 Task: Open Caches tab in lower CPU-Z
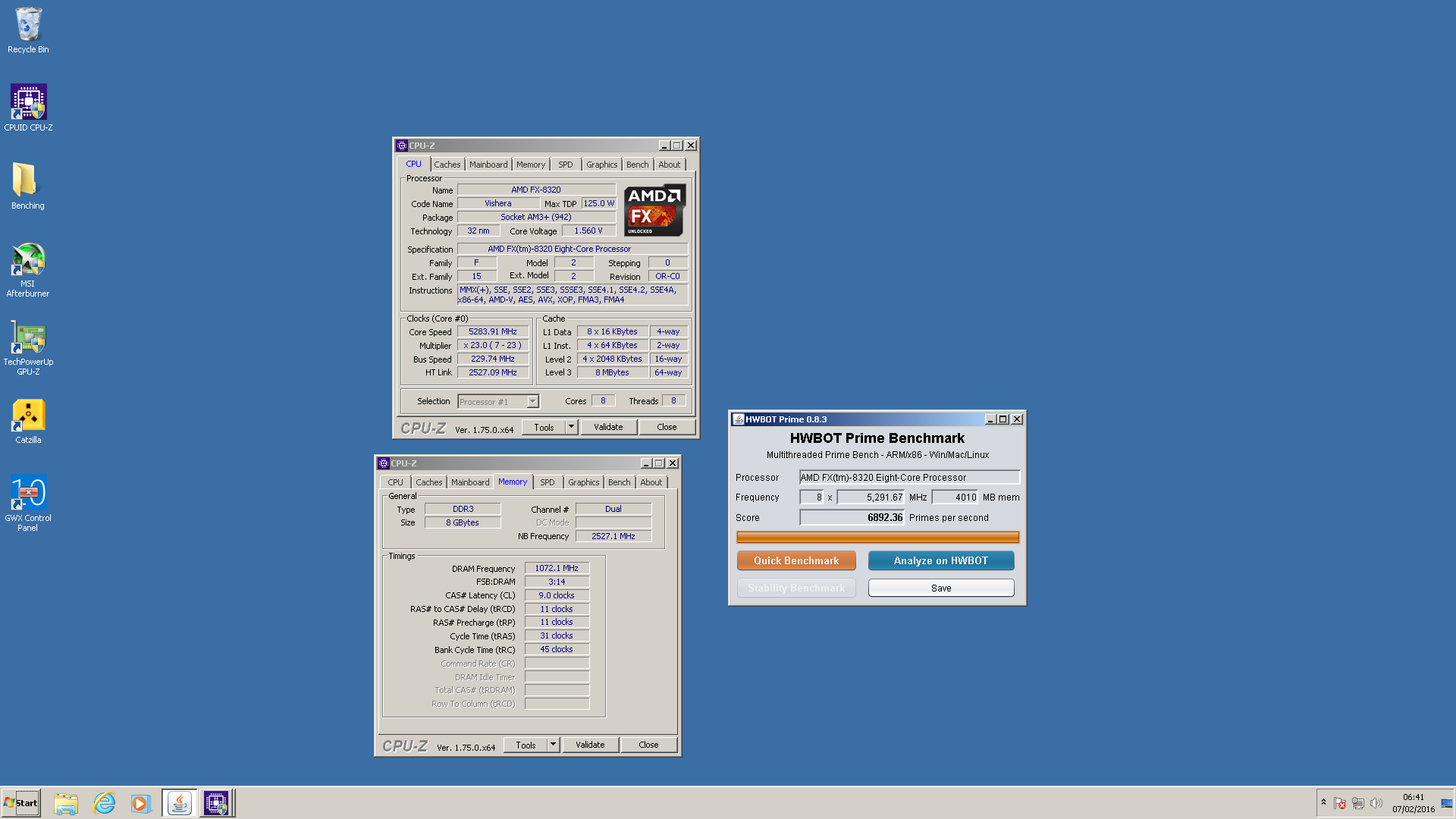pyautogui.click(x=429, y=482)
